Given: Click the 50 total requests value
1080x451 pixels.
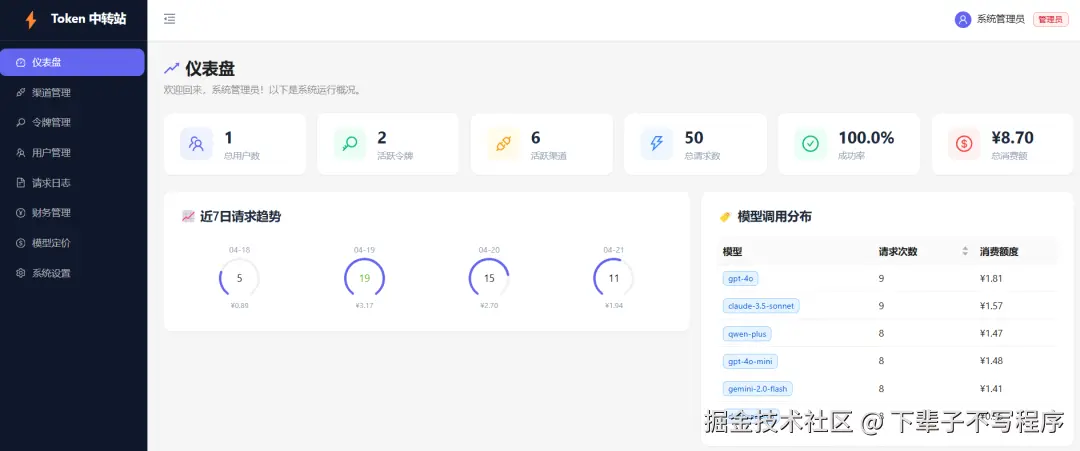Looking at the screenshot, I should pyautogui.click(x=694, y=138).
